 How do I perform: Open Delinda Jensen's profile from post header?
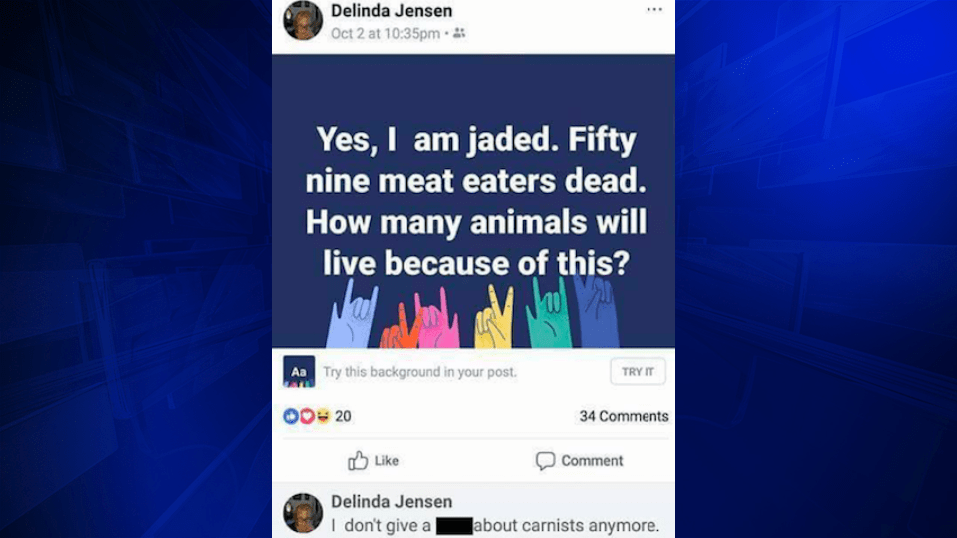coord(391,11)
